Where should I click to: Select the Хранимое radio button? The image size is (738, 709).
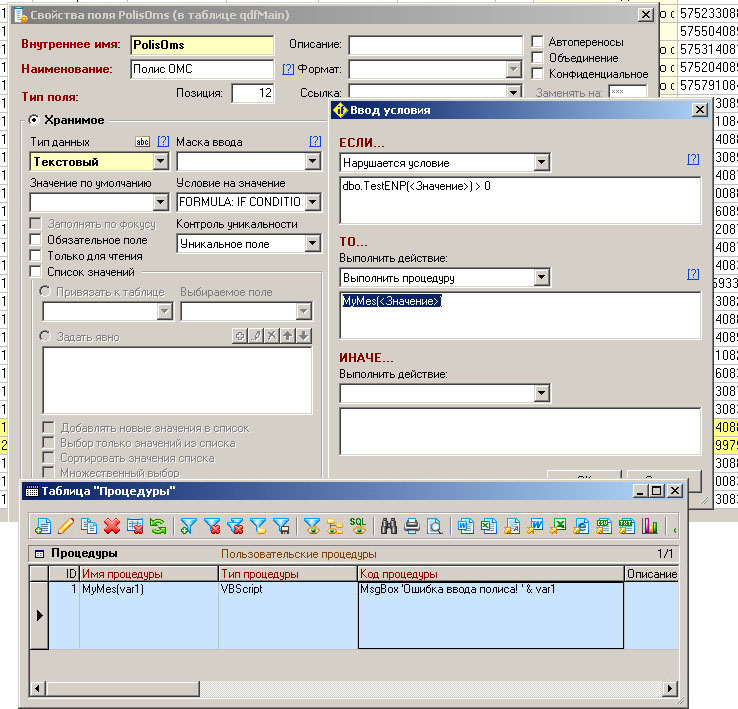click(x=33, y=120)
